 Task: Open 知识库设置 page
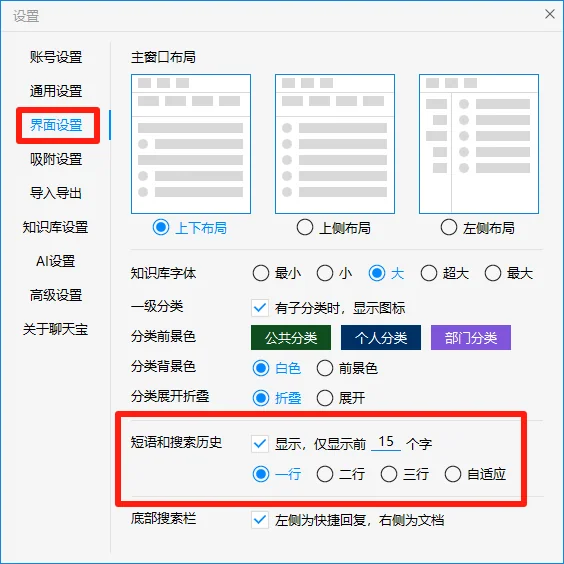point(55,227)
